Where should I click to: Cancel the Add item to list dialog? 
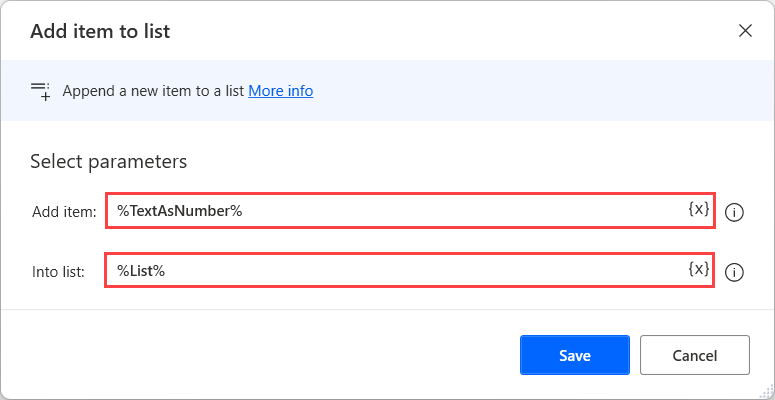pos(694,355)
